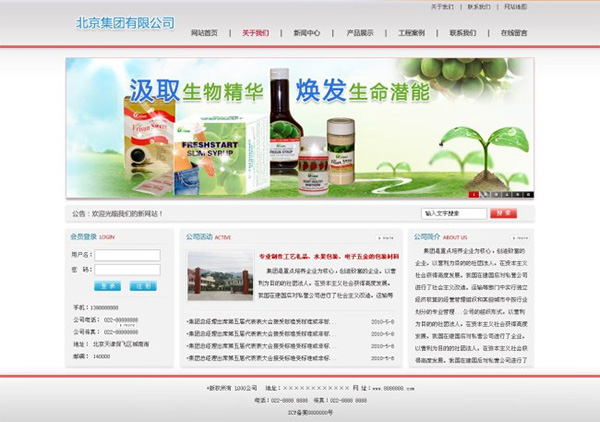
Task: Switch to banner slide indicator 4
Action: coord(507,195)
